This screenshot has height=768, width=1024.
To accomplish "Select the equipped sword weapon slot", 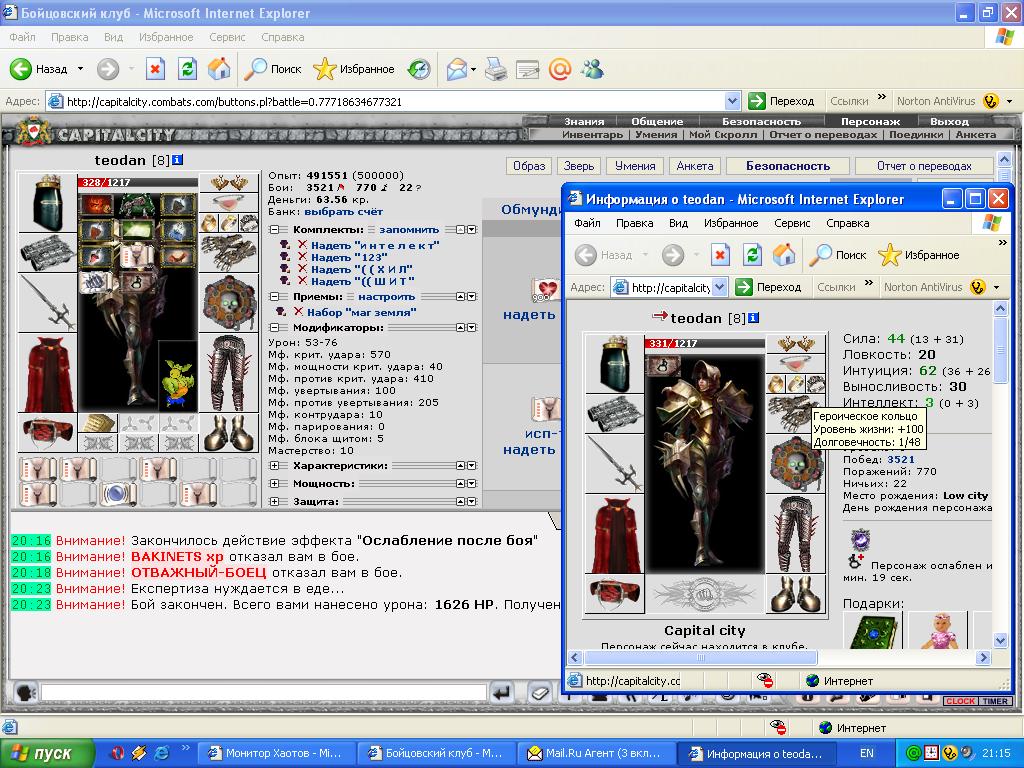I will [47, 302].
